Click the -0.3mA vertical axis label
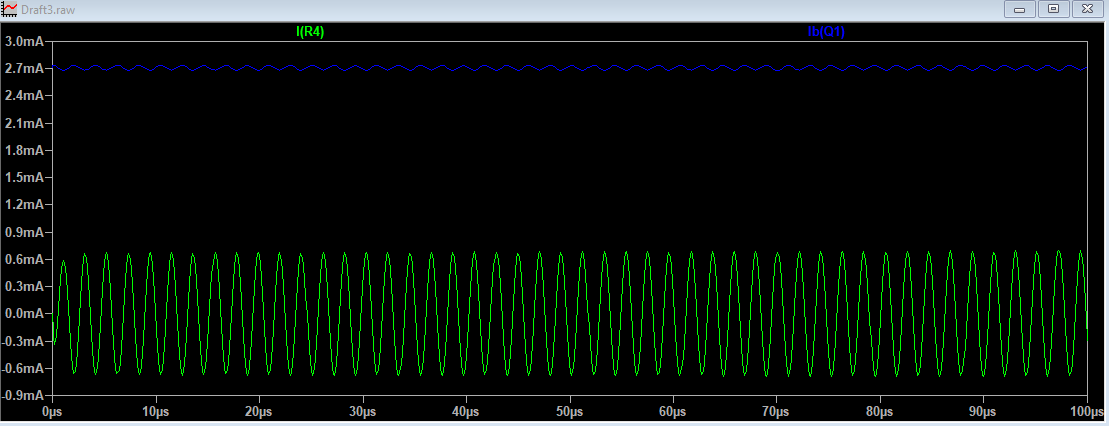The width and height of the screenshot is (1109, 426). (21, 341)
